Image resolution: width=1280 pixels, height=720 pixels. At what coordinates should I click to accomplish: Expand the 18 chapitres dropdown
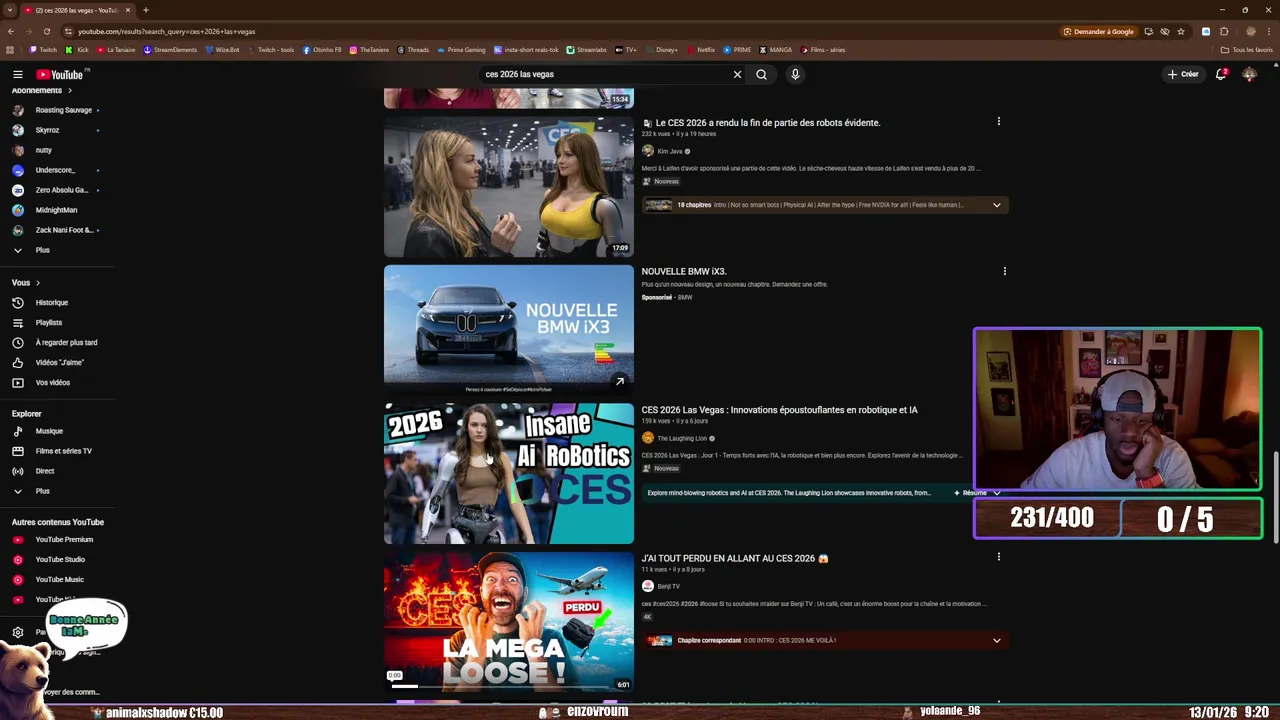[996, 205]
